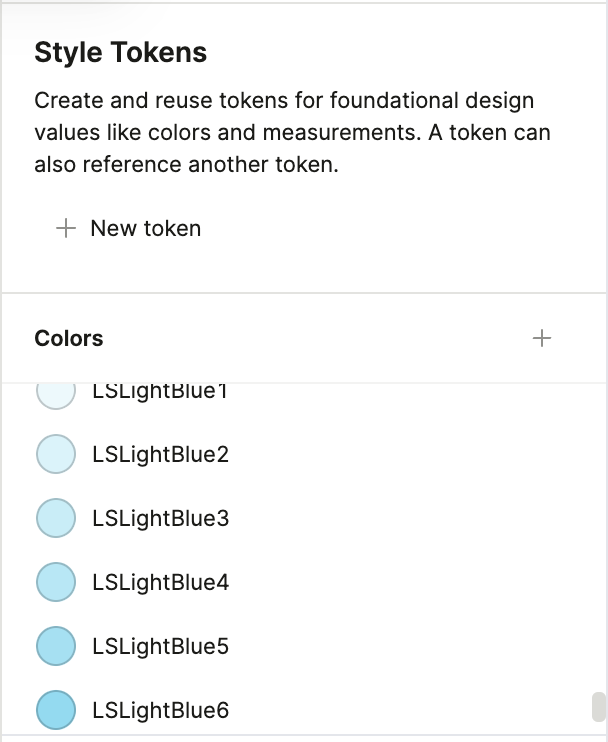Click the LSLightBlue5 color swatch

click(x=56, y=646)
